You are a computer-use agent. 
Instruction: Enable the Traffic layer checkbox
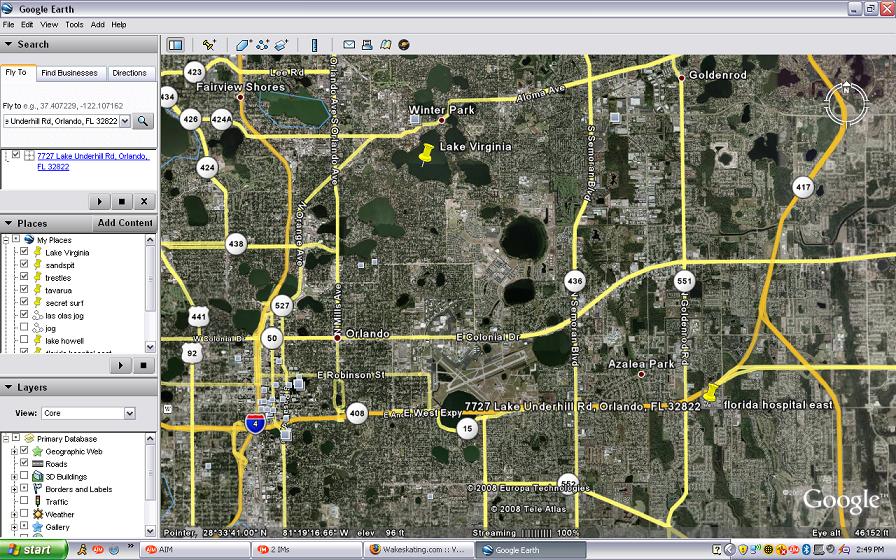(24, 502)
